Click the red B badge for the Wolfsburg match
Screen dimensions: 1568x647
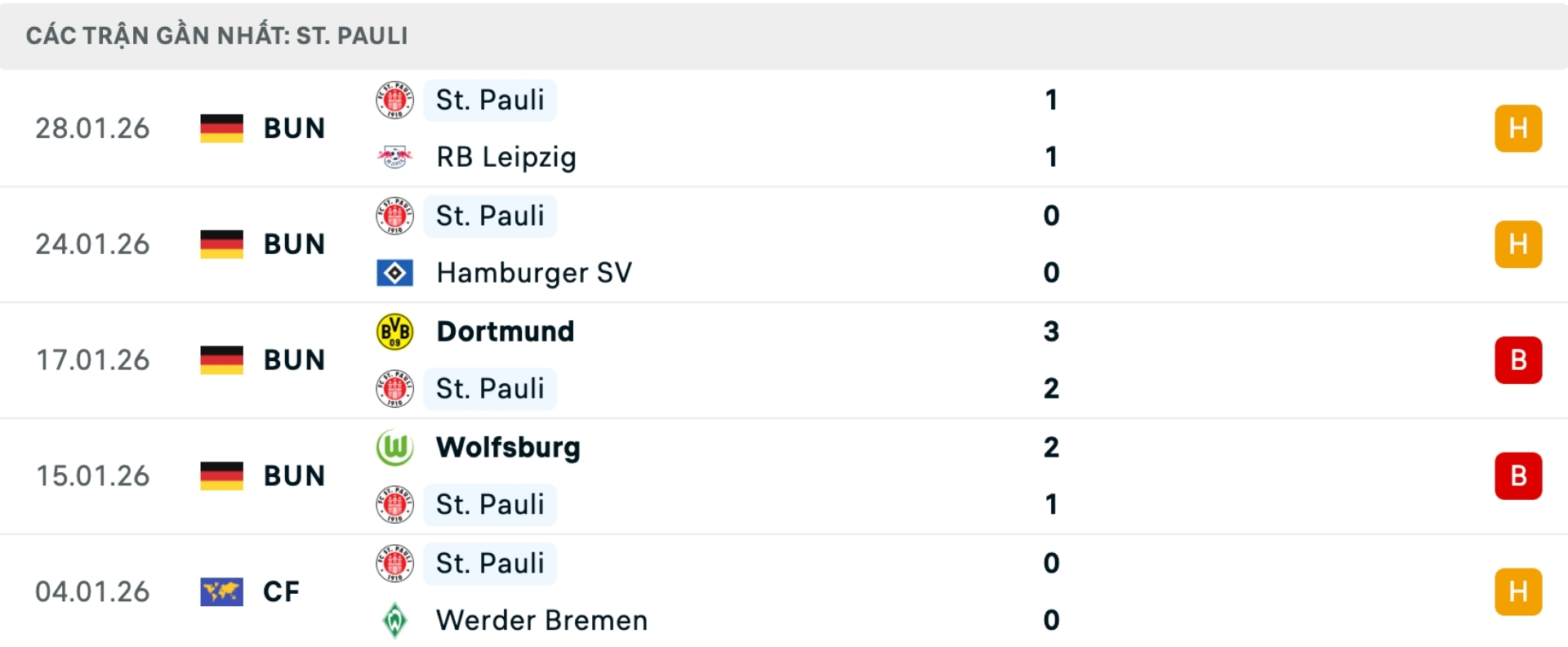[1519, 476]
